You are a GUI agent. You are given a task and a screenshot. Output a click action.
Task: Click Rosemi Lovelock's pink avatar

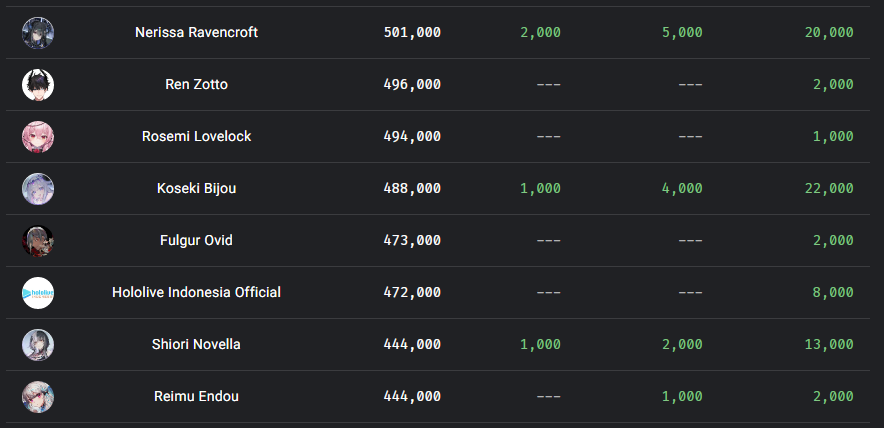tap(38, 136)
